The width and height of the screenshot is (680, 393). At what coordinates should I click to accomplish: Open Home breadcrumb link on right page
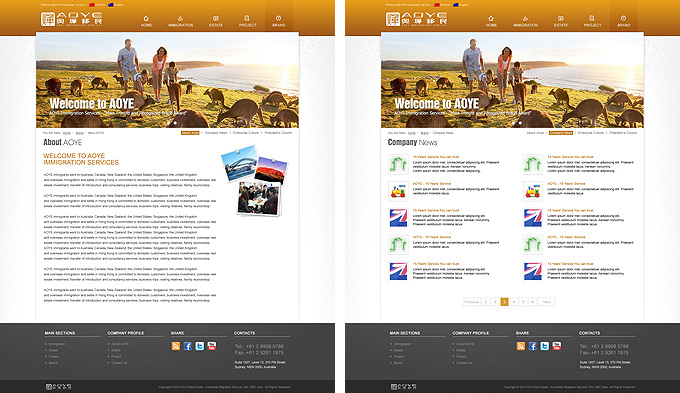[x=412, y=133]
